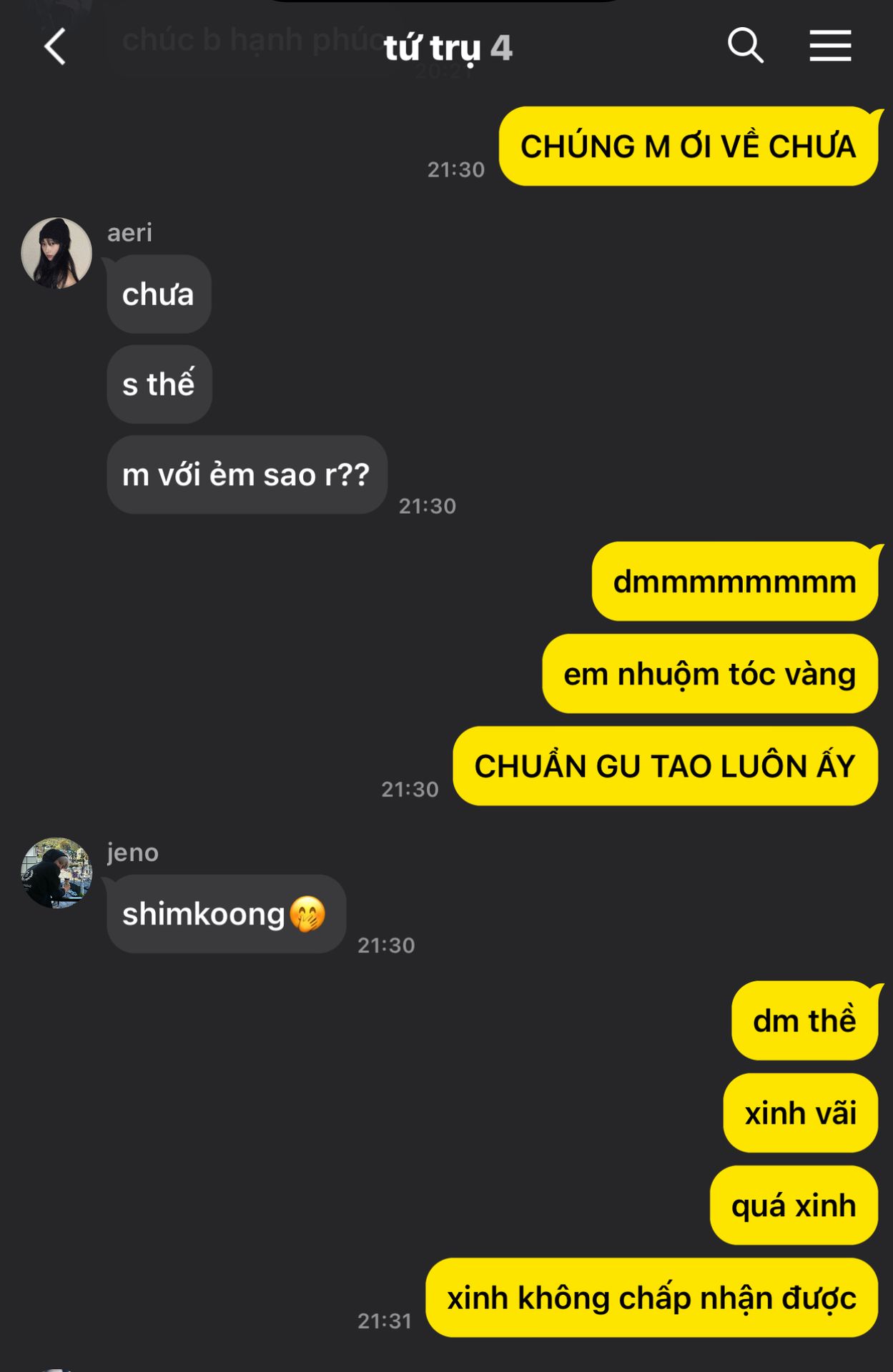Tap the "em nhuộm tóc vàng" message
The height and width of the screenshot is (1372, 893).
pyautogui.click(x=710, y=673)
